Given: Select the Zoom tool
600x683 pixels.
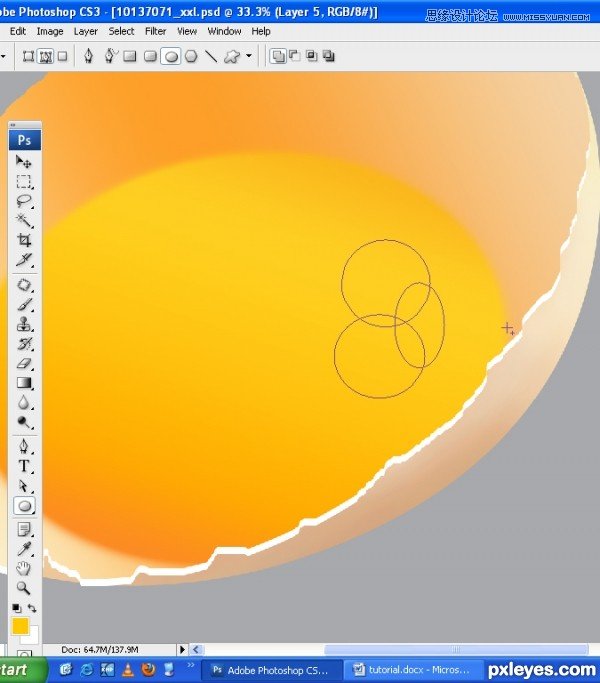Looking at the screenshot, I should 24,588.
